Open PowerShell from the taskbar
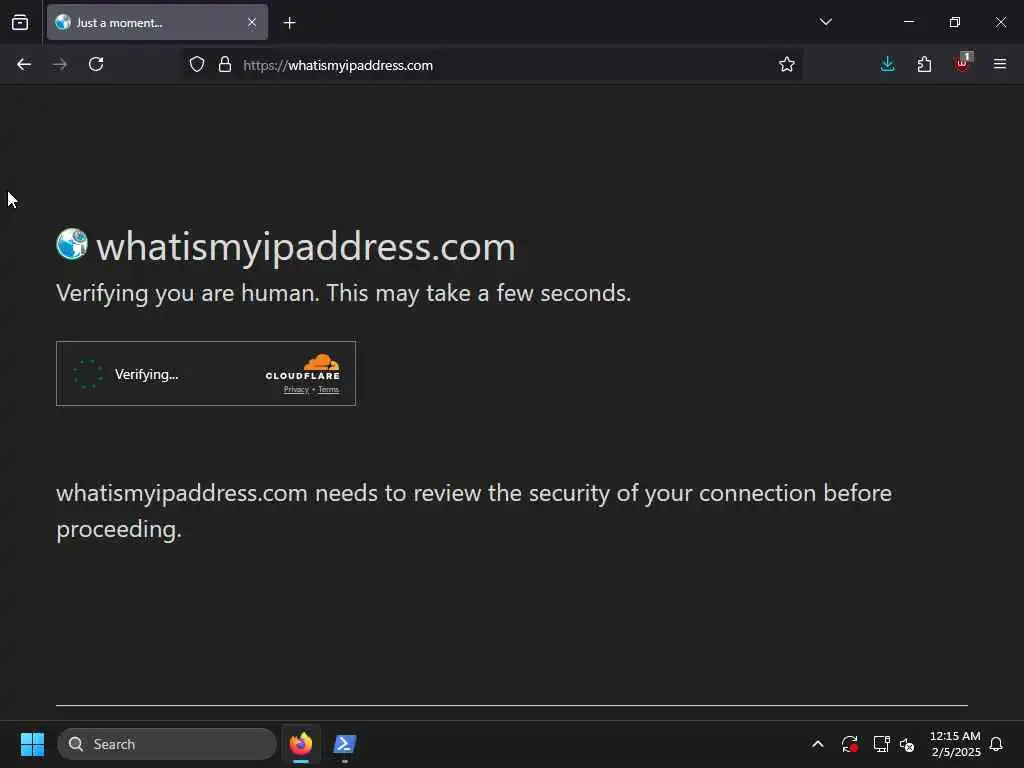Viewport: 1024px width, 768px height. [x=344, y=744]
